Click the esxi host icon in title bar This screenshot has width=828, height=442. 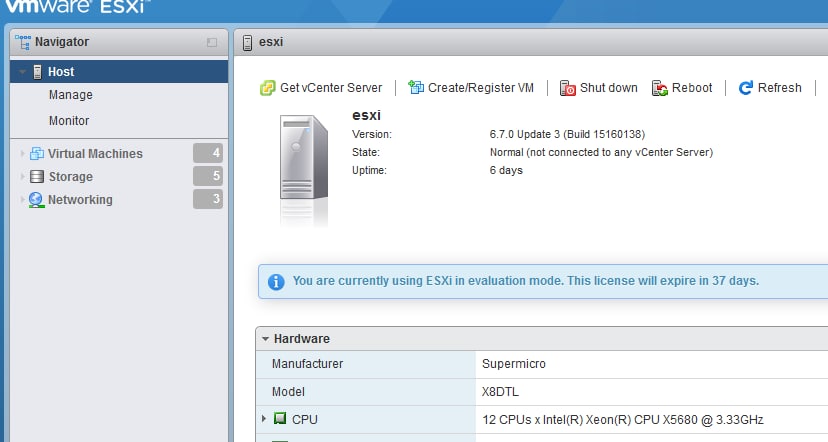[x=247, y=42]
